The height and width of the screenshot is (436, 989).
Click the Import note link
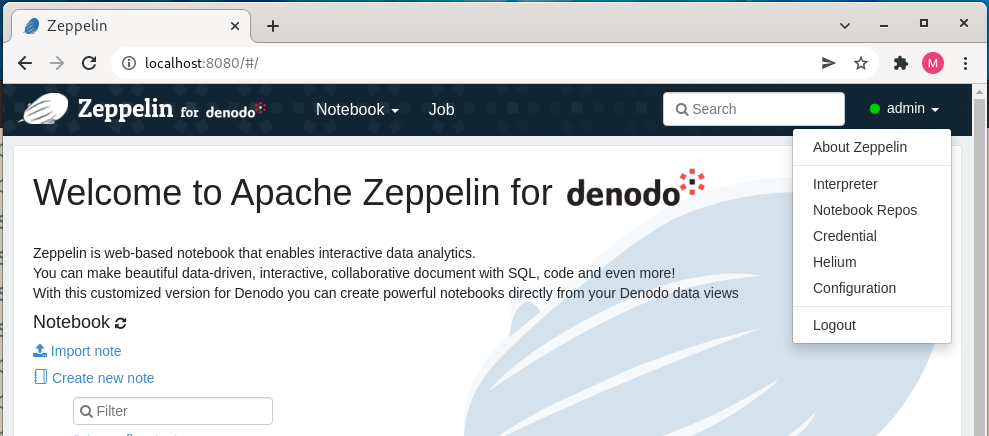click(x=77, y=351)
